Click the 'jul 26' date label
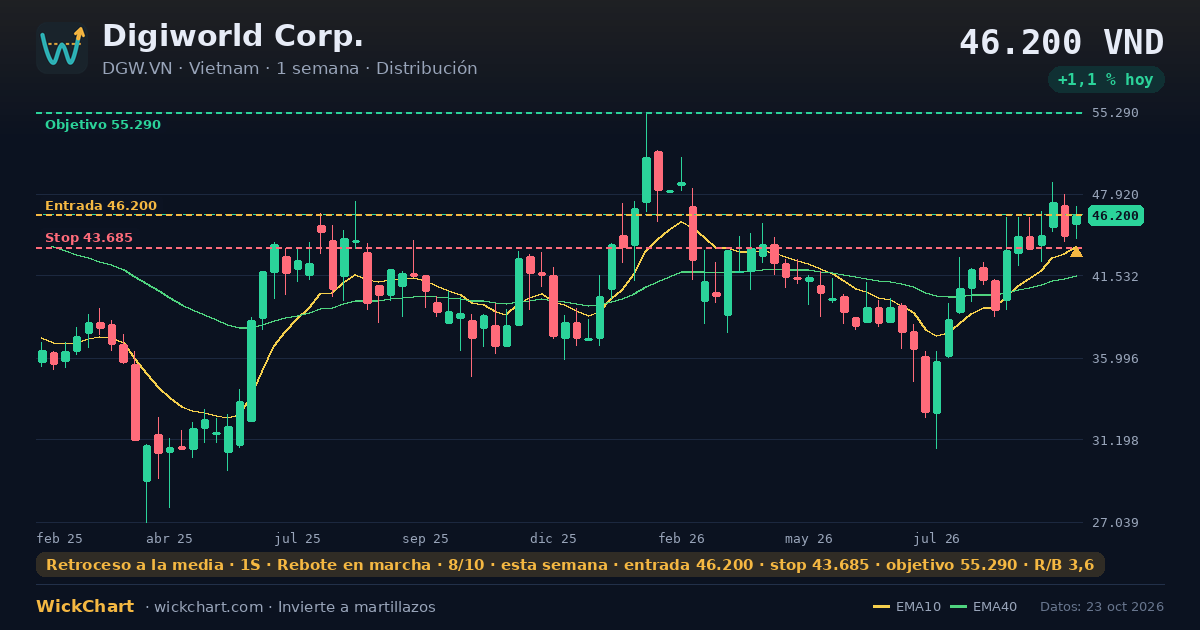 click(x=937, y=539)
